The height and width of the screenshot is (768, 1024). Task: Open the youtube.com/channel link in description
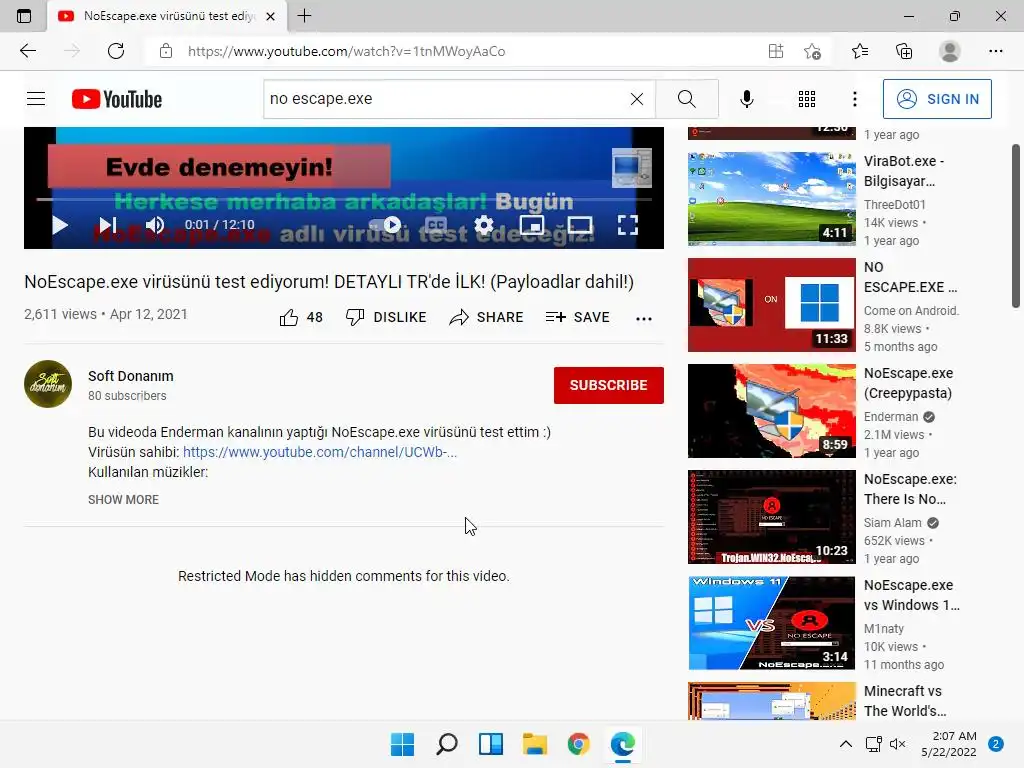(x=319, y=452)
